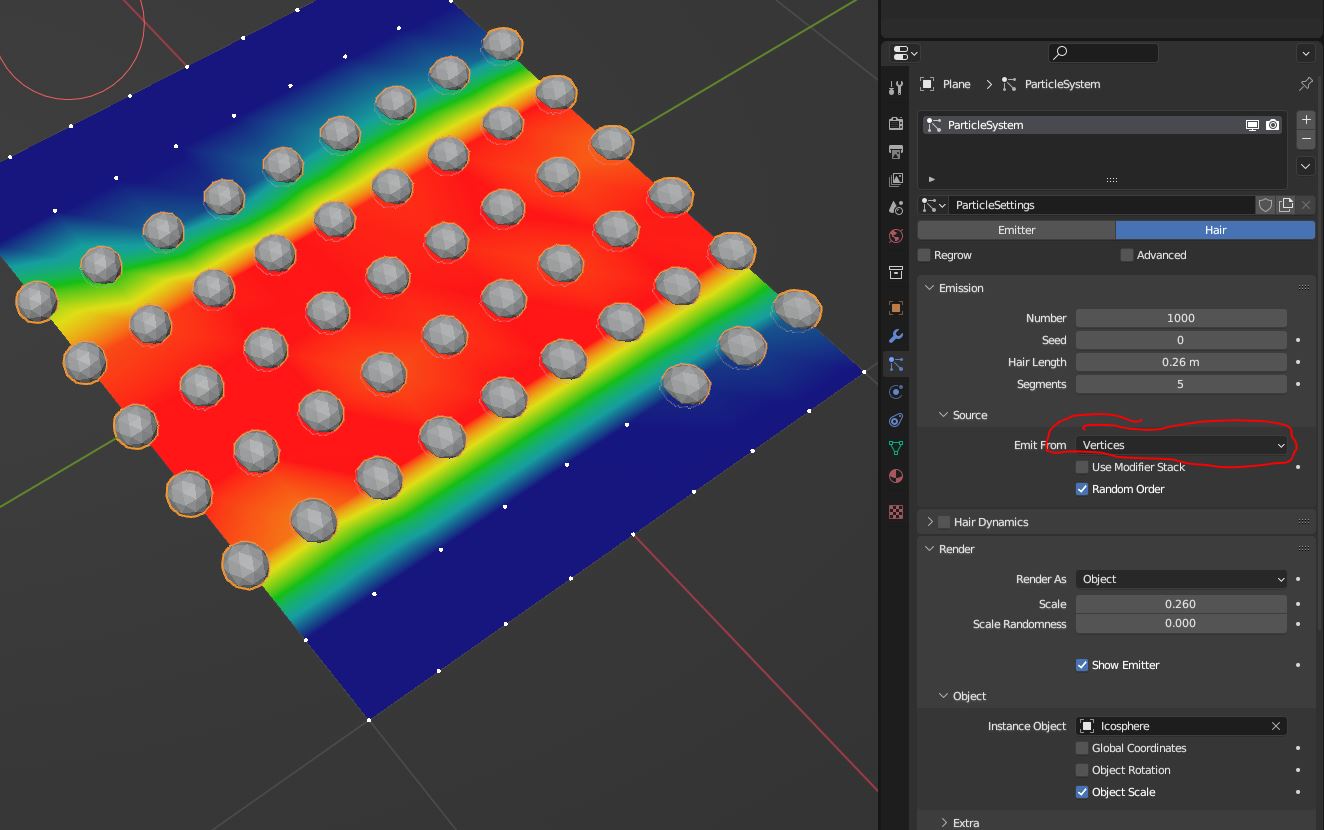Click the pin icon beside ParticleSystem breadcrumb
This screenshot has height=830, width=1324.
point(1305,84)
